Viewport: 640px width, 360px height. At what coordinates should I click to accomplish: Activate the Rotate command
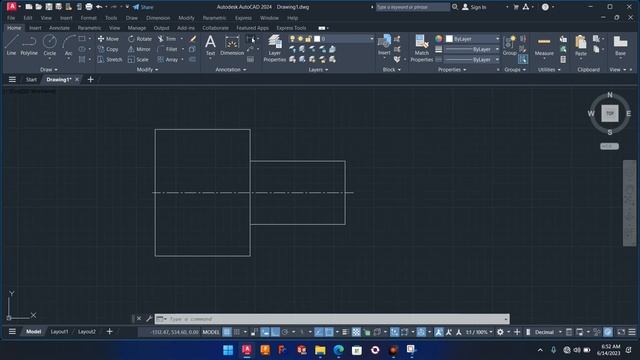coord(140,39)
